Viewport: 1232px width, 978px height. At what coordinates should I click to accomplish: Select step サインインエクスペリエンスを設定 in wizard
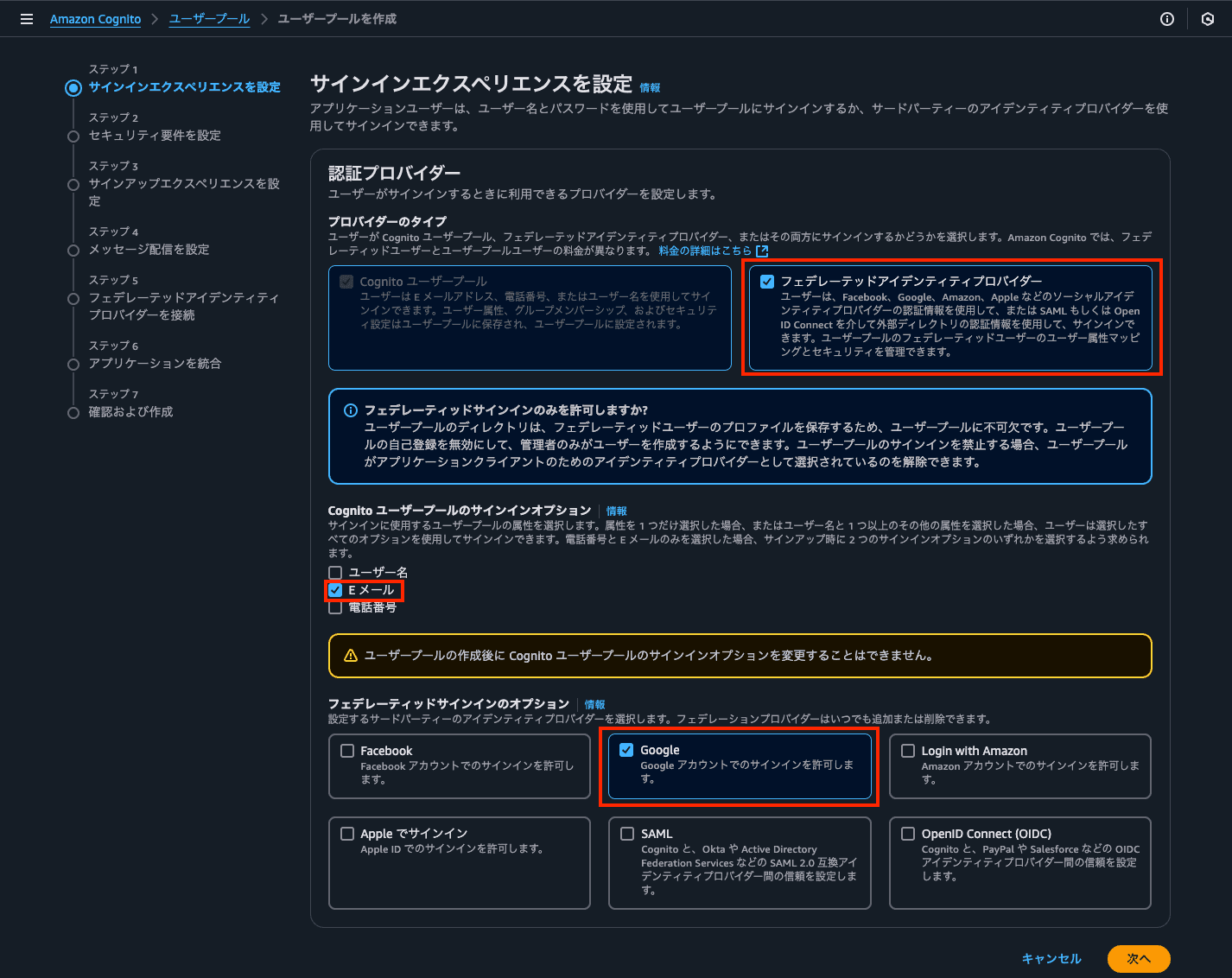(185, 87)
